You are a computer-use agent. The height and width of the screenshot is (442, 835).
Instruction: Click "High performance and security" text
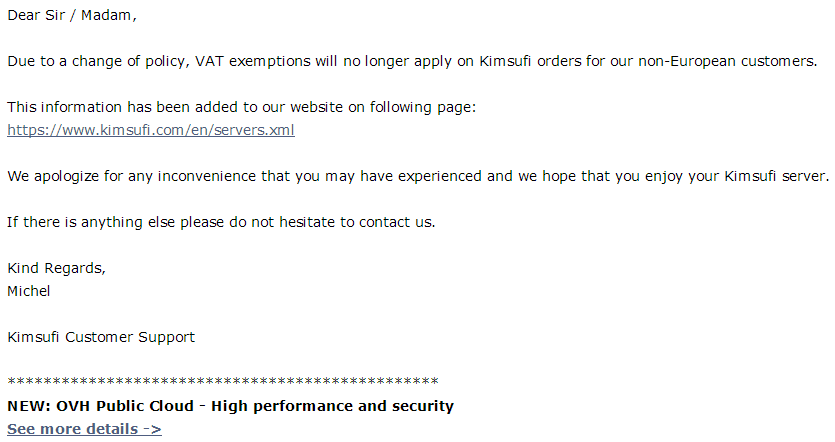332,406
